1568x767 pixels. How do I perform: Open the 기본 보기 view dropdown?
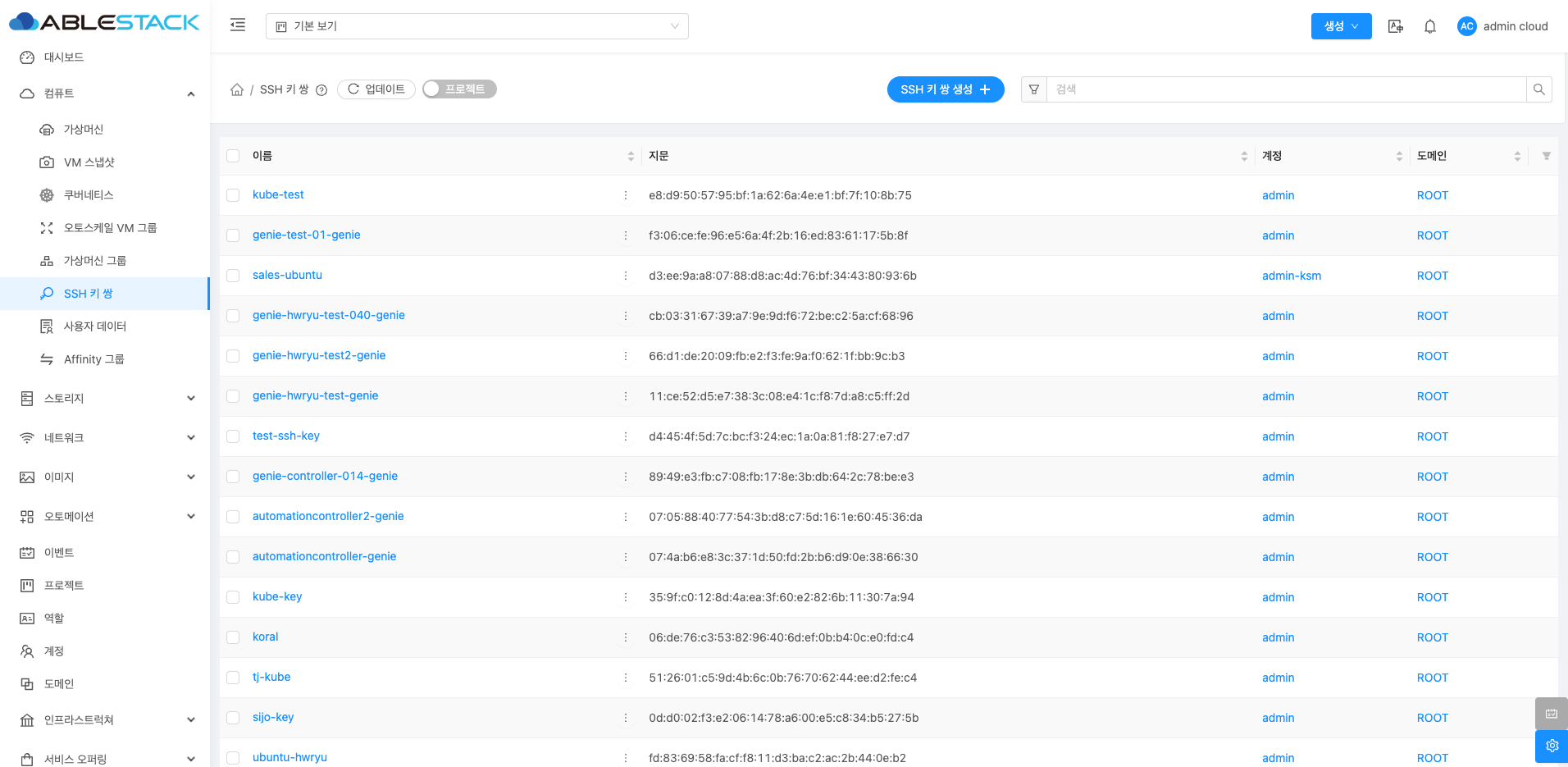[476, 26]
